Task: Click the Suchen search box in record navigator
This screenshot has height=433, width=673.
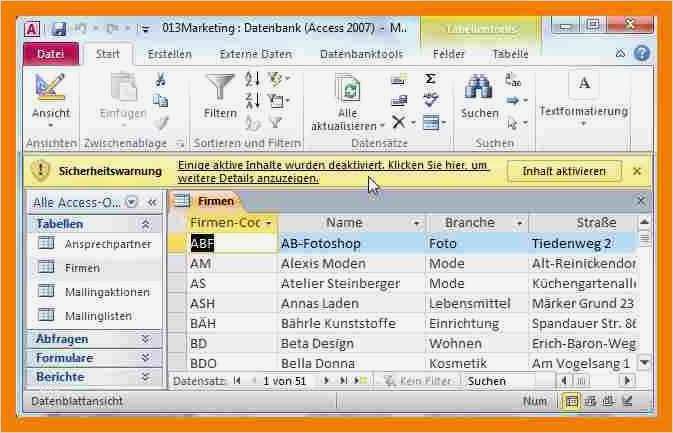Action: point(507,381)
